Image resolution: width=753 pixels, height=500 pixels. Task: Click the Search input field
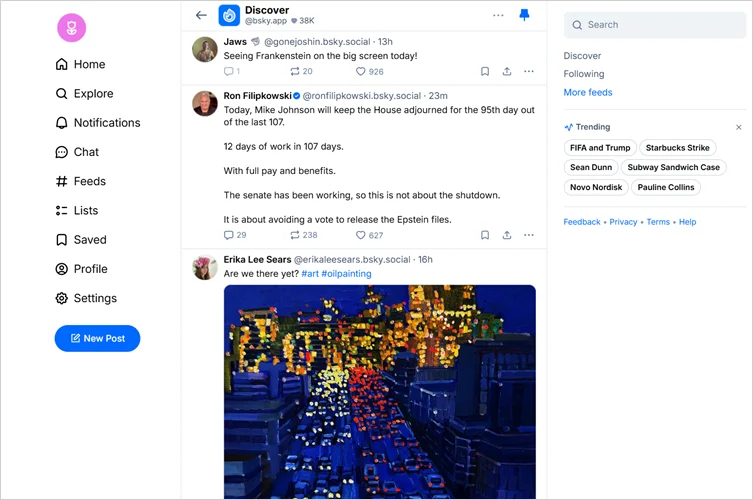[x=655, y=25]
